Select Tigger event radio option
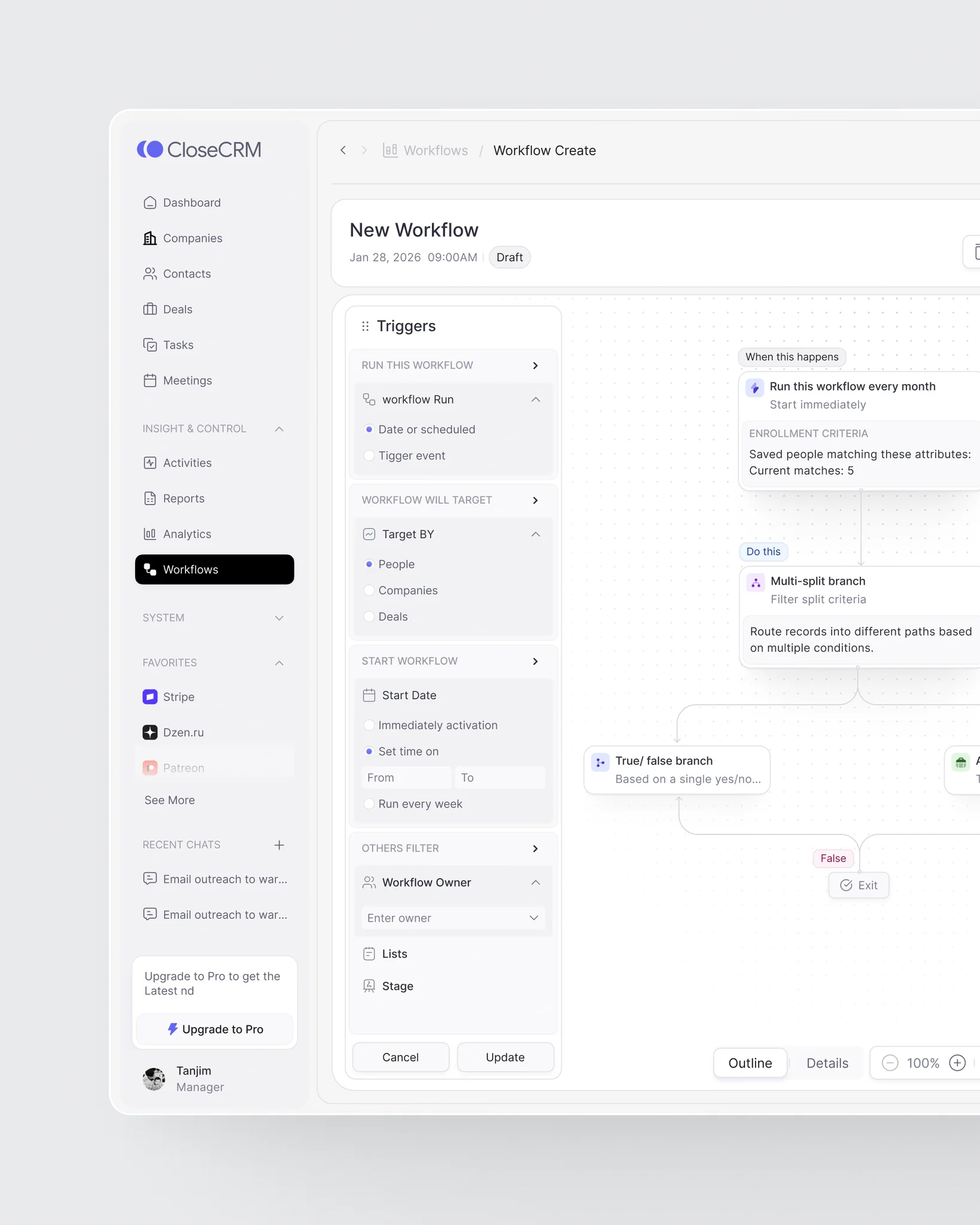This screenshot has height=1225, width=980. click(369, 456)
